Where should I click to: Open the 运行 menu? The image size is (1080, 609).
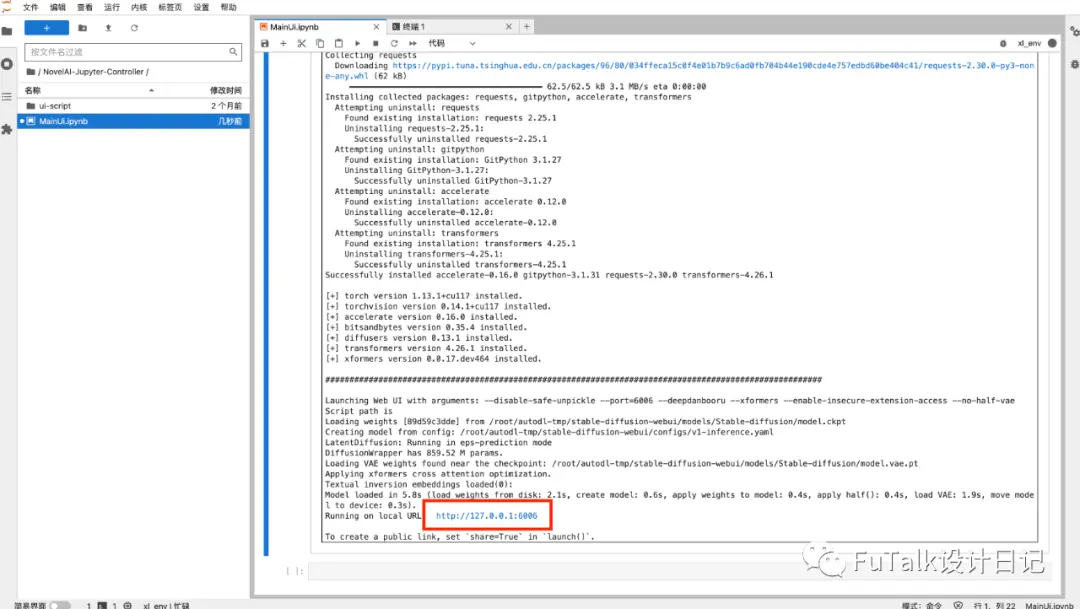coord(112,7)
